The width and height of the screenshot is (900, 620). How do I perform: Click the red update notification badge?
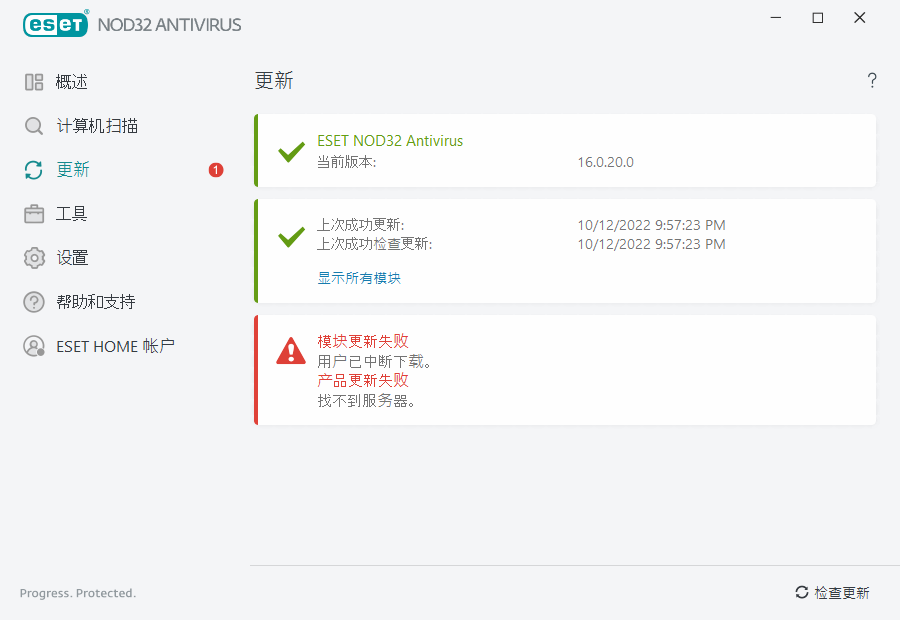[216, 170]
